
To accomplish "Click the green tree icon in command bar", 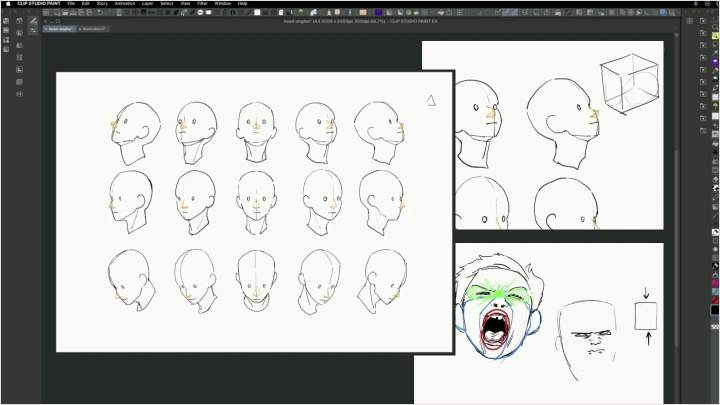I will click(301, 12).
